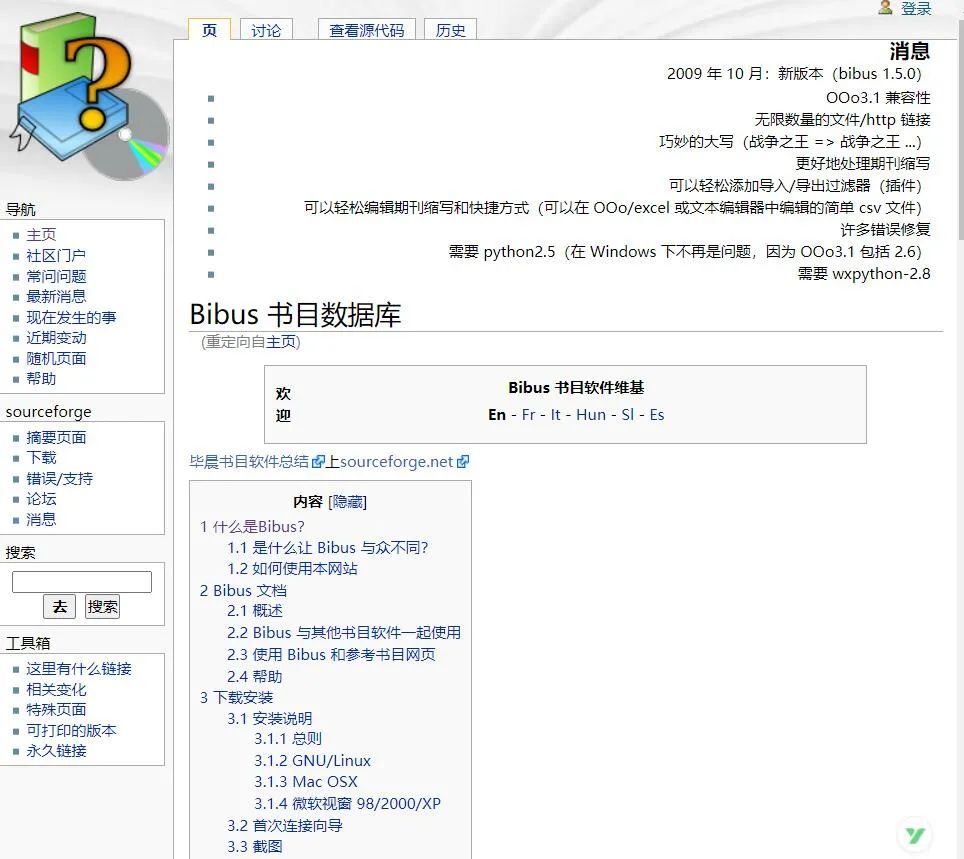Open the 历史 tab
This screenshot has width=964, height=859.
click(x=450, y=30)
